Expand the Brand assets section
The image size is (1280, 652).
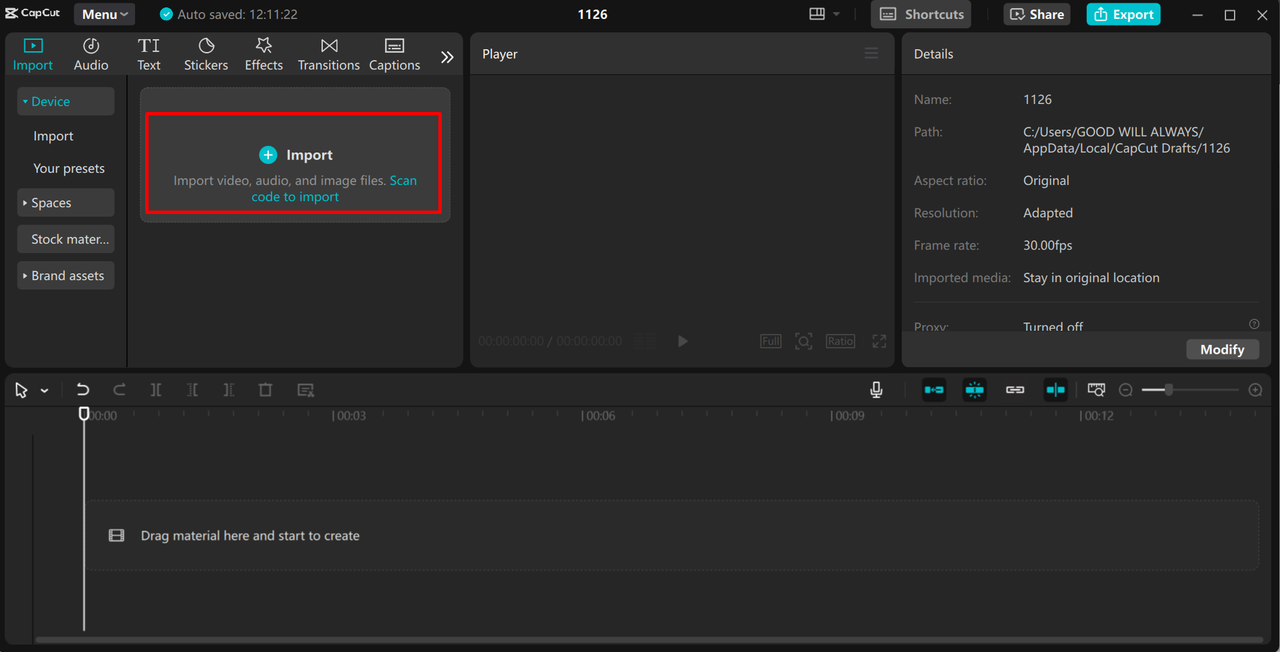pyautogui.click(x=65, y=275)
